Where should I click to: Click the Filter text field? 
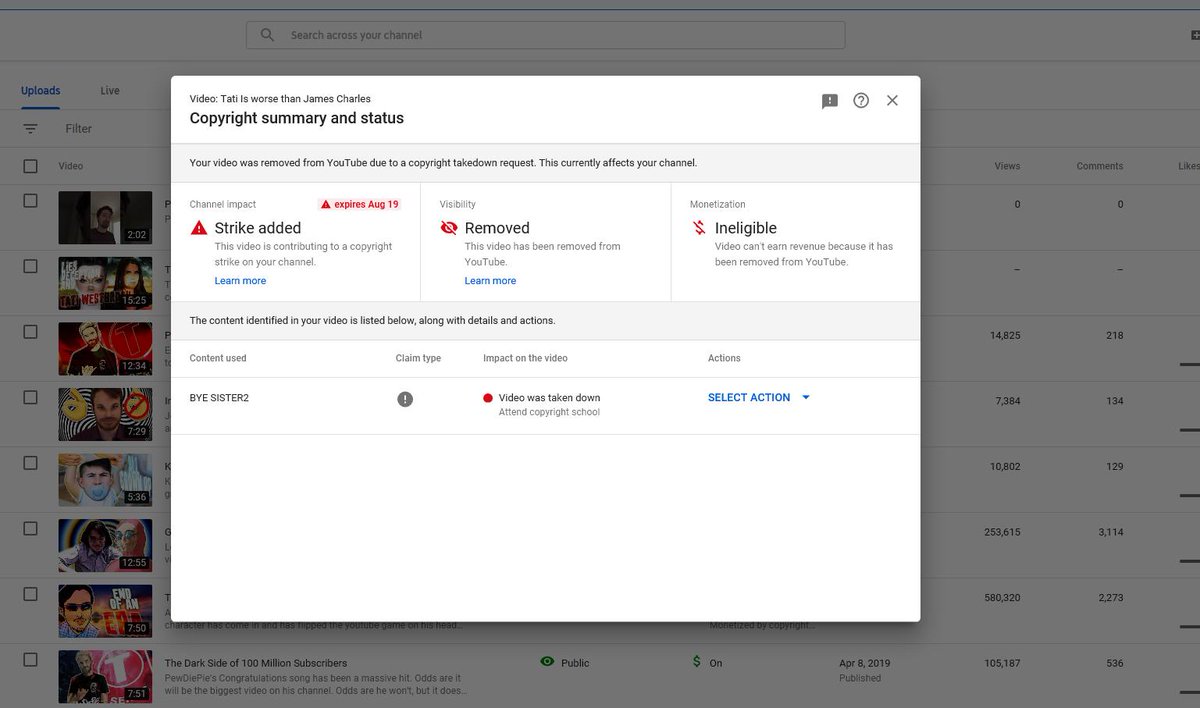tap(79, 129)
